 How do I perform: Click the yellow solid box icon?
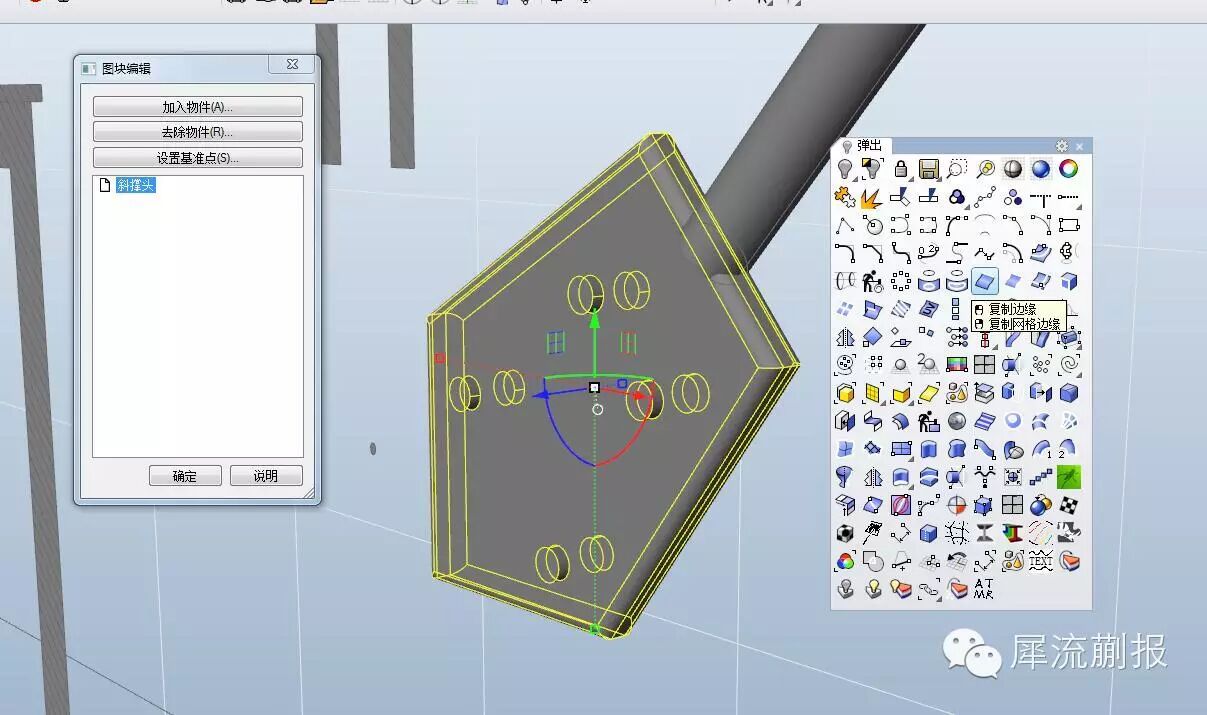coord(844,393)
